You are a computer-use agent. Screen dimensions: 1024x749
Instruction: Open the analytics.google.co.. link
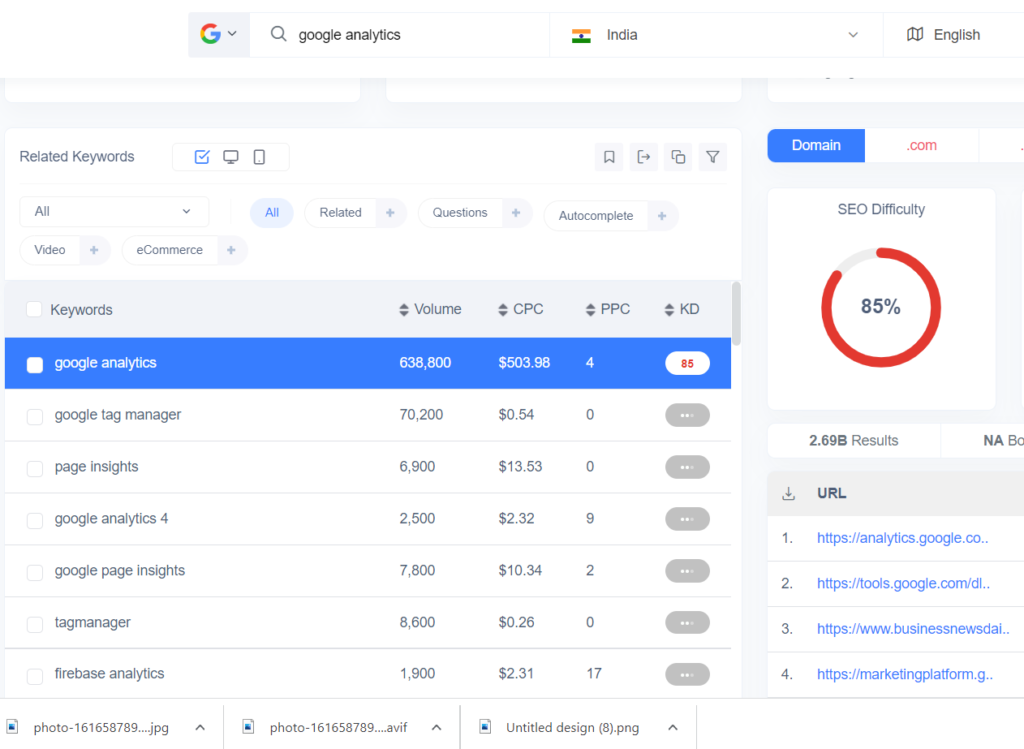point(903,538)
